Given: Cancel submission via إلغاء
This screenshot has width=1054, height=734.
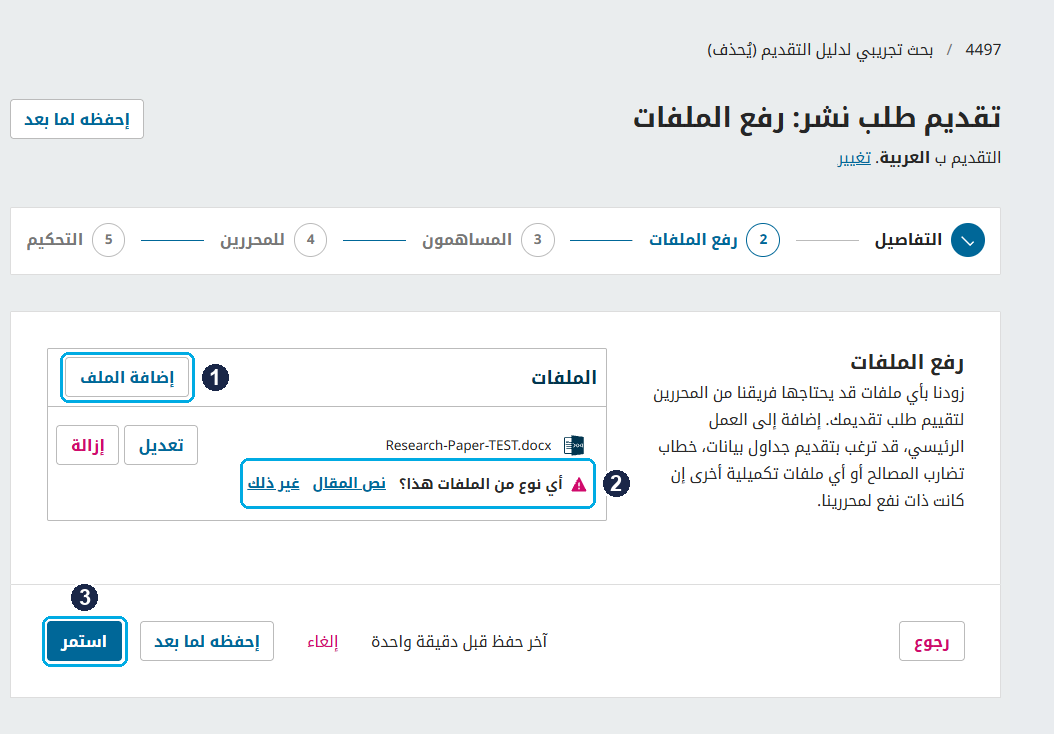Looking at the screenshot, I should point(323,642).
